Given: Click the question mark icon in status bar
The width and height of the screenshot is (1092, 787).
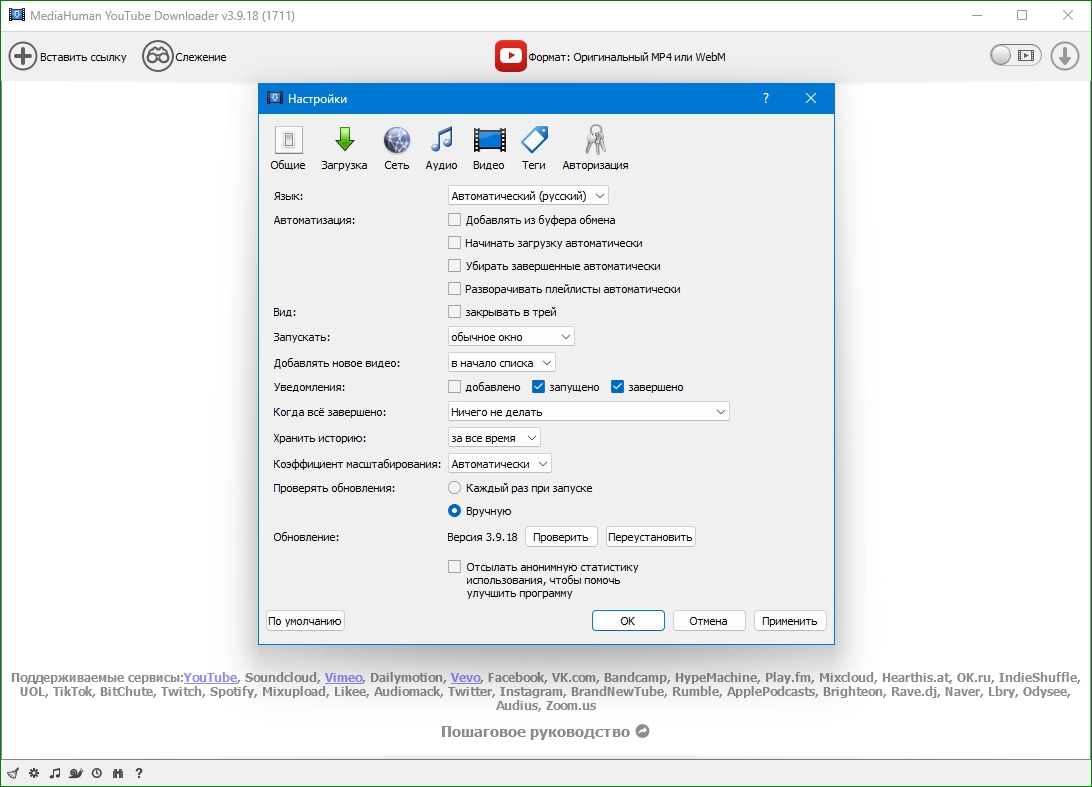Looking at the screenshot, I should click(x=139, y=773).
